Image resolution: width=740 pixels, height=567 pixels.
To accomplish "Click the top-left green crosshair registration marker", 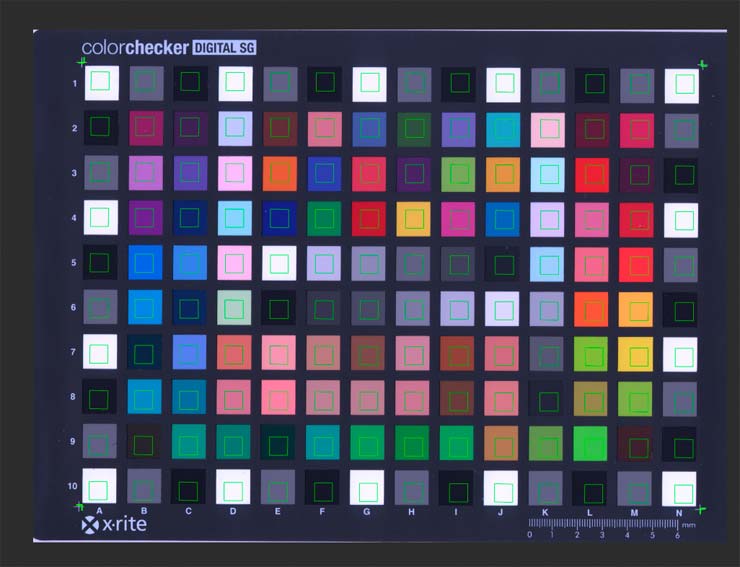I will pos(82,61).
